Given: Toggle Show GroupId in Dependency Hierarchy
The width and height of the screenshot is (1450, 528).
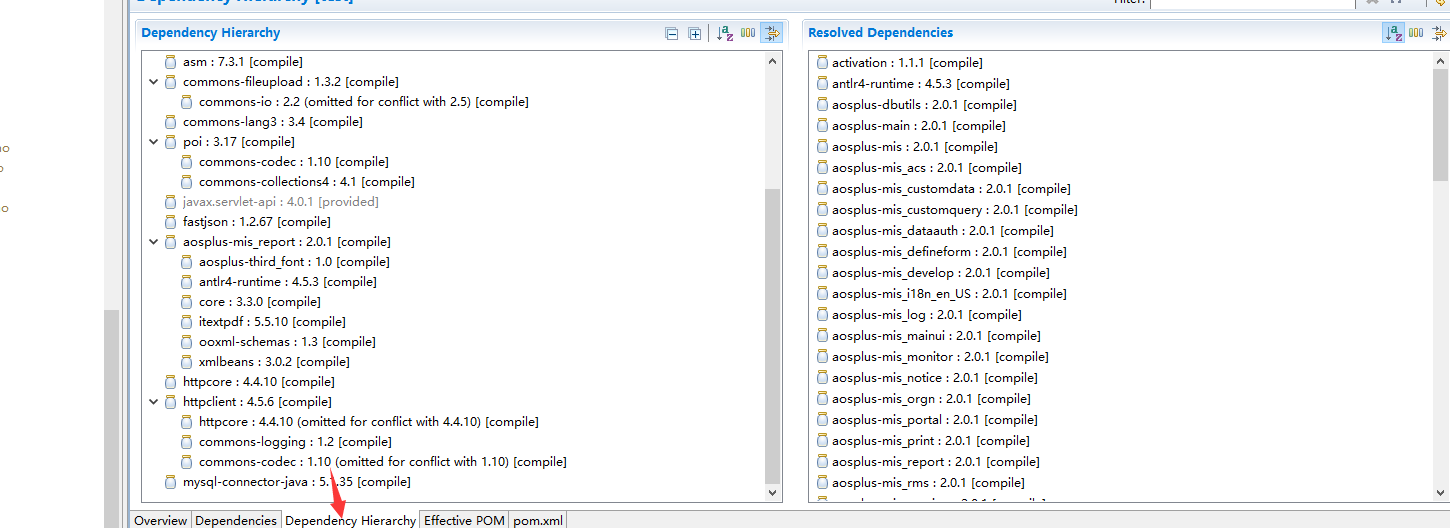Looking at the screenshot, I should pyautogui.click(x=748, y=33).
